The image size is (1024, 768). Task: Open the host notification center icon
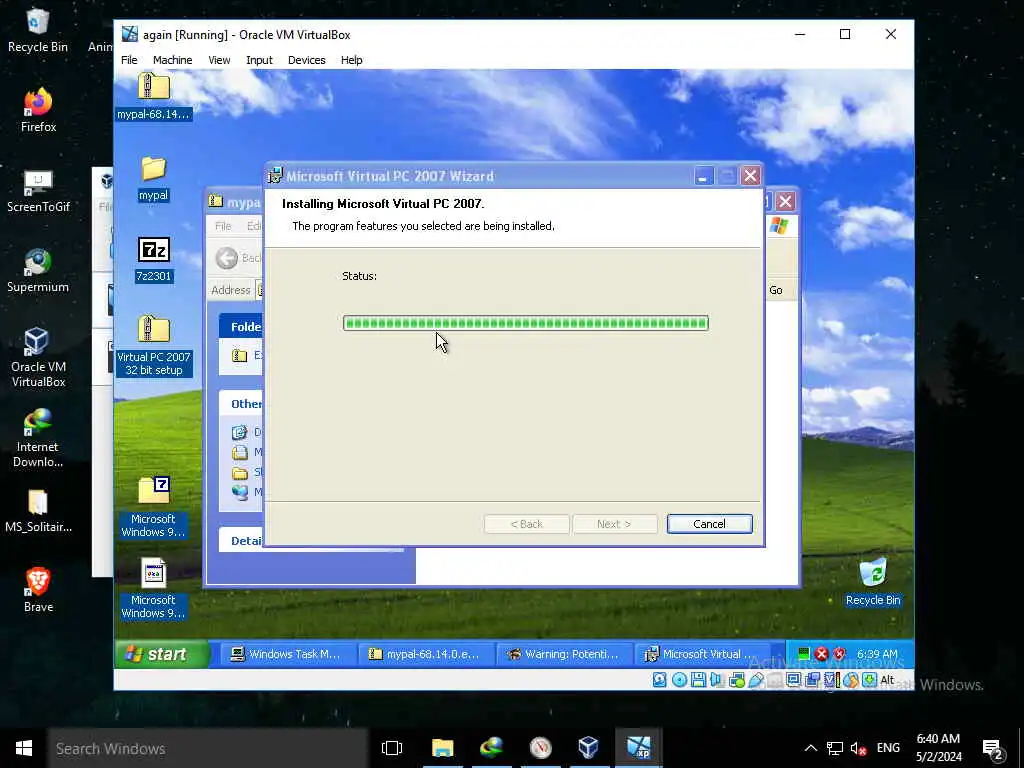tap(993, 749)
